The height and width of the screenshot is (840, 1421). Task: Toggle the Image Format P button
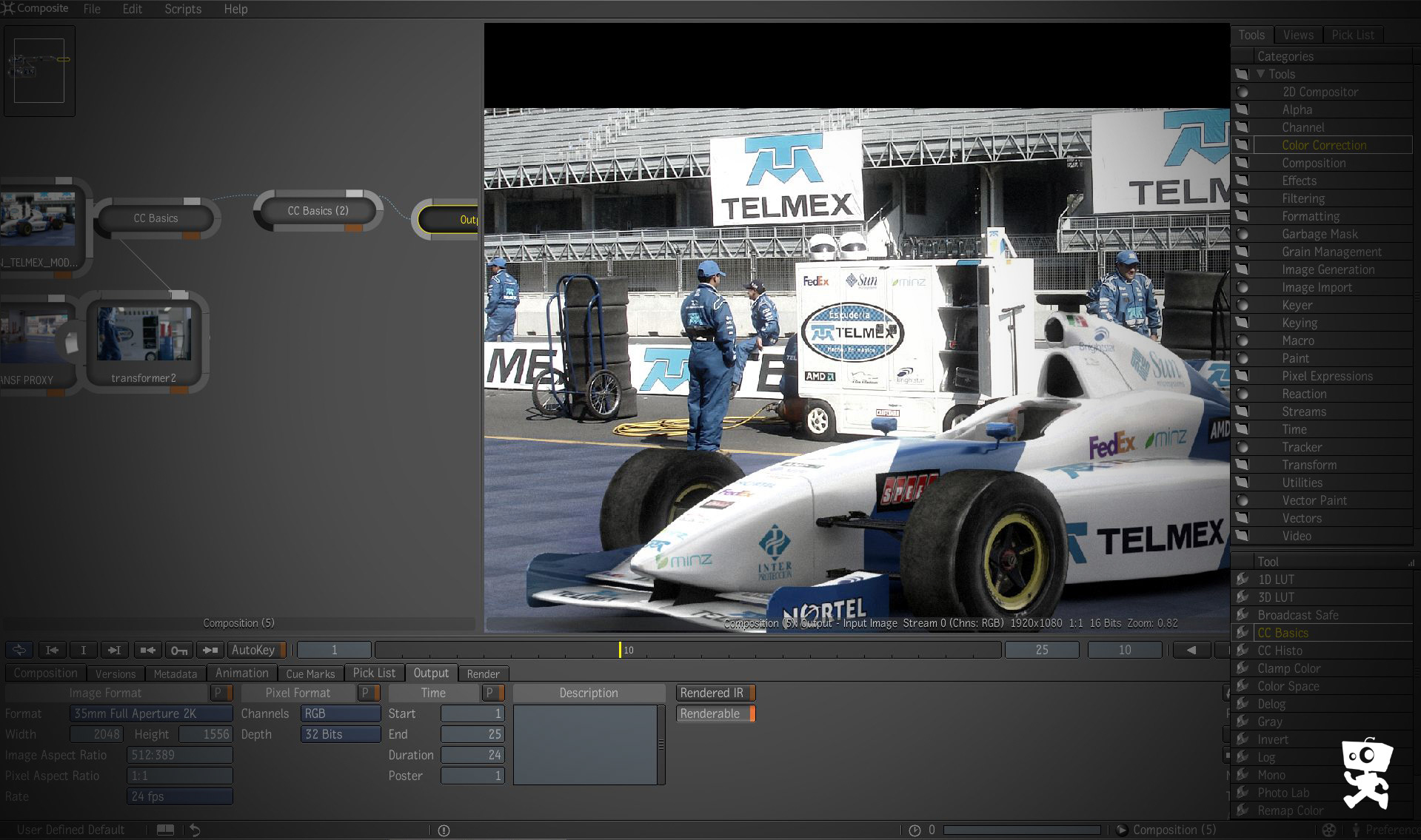point(221,693)
